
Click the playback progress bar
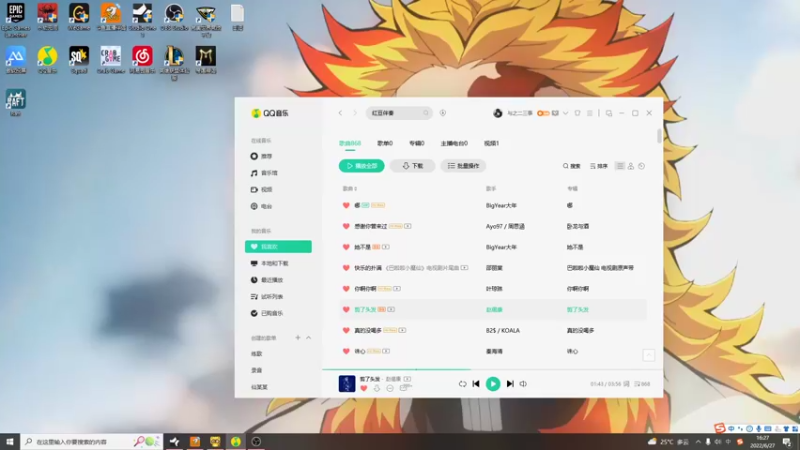[492, 369]
